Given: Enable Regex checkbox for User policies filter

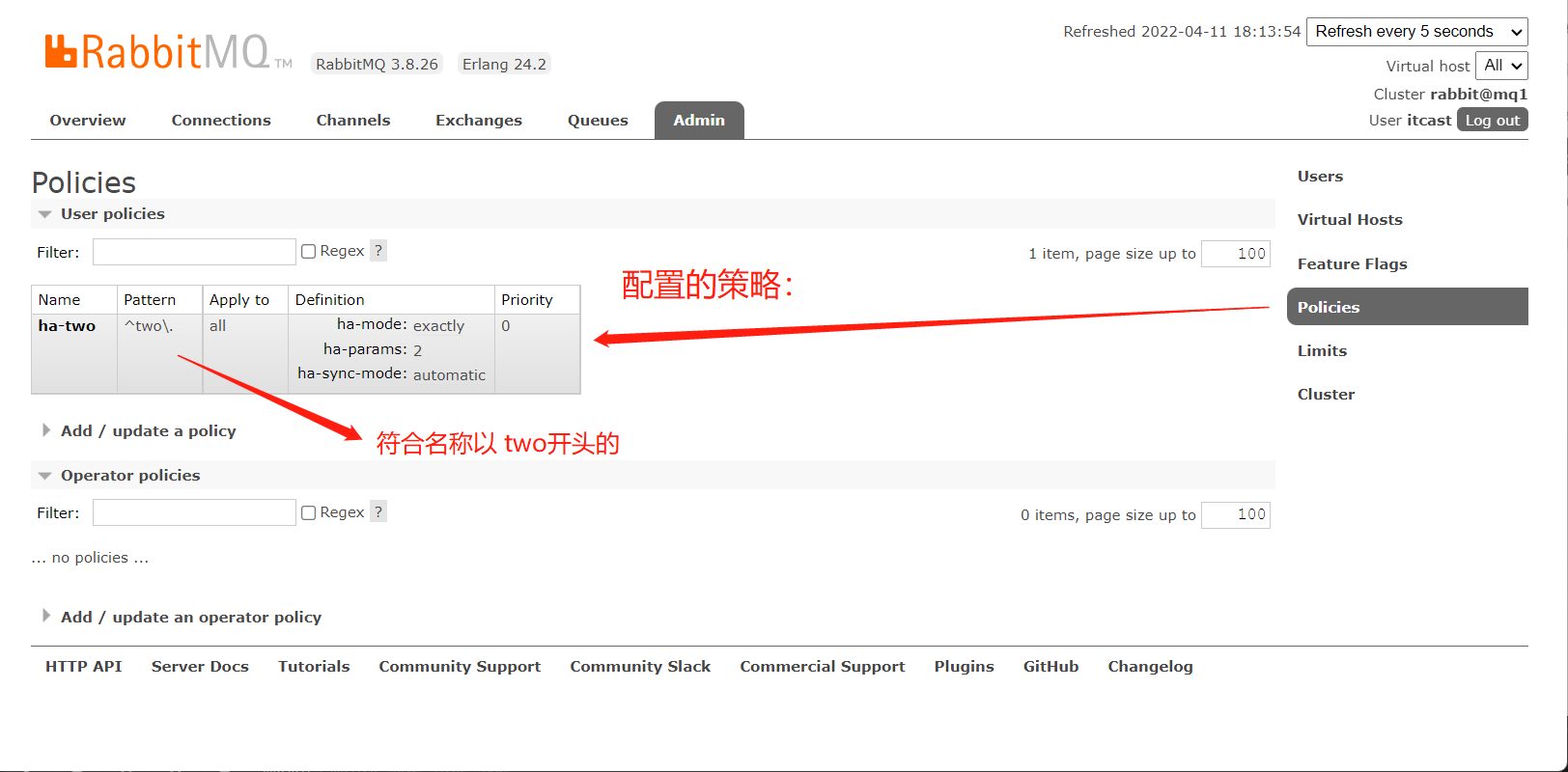Looking at the screenshot, I should pyautogui.click(x=309, y=251).
